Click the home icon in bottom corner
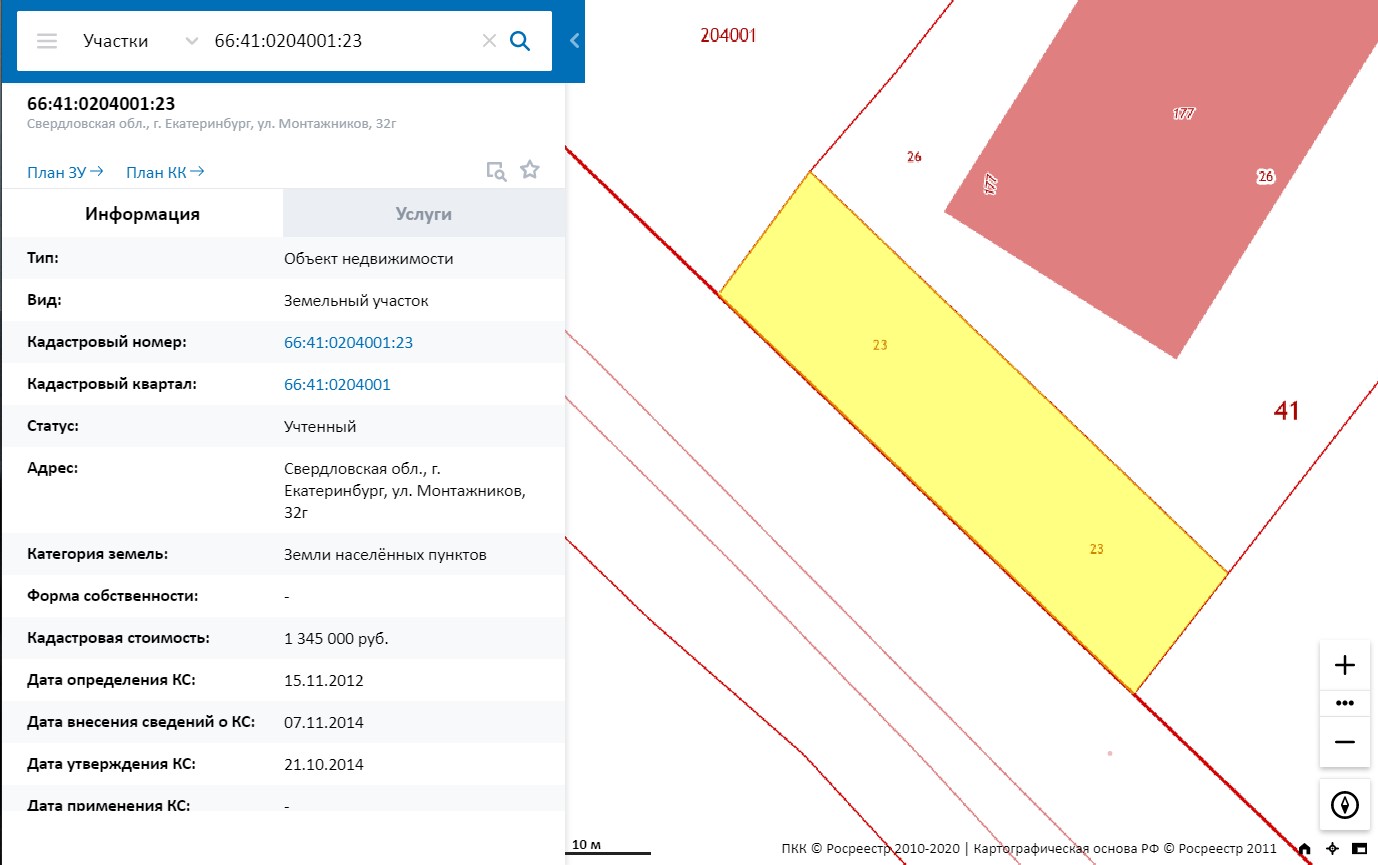 [1304, 849]
